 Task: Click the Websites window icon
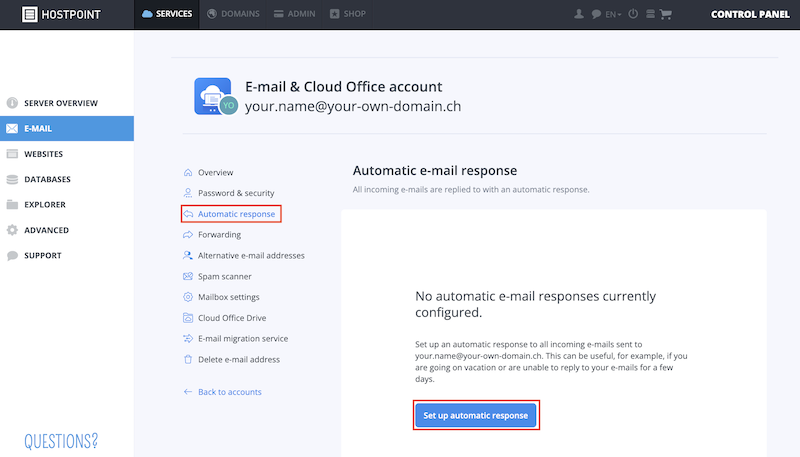[x=12, y=154]
